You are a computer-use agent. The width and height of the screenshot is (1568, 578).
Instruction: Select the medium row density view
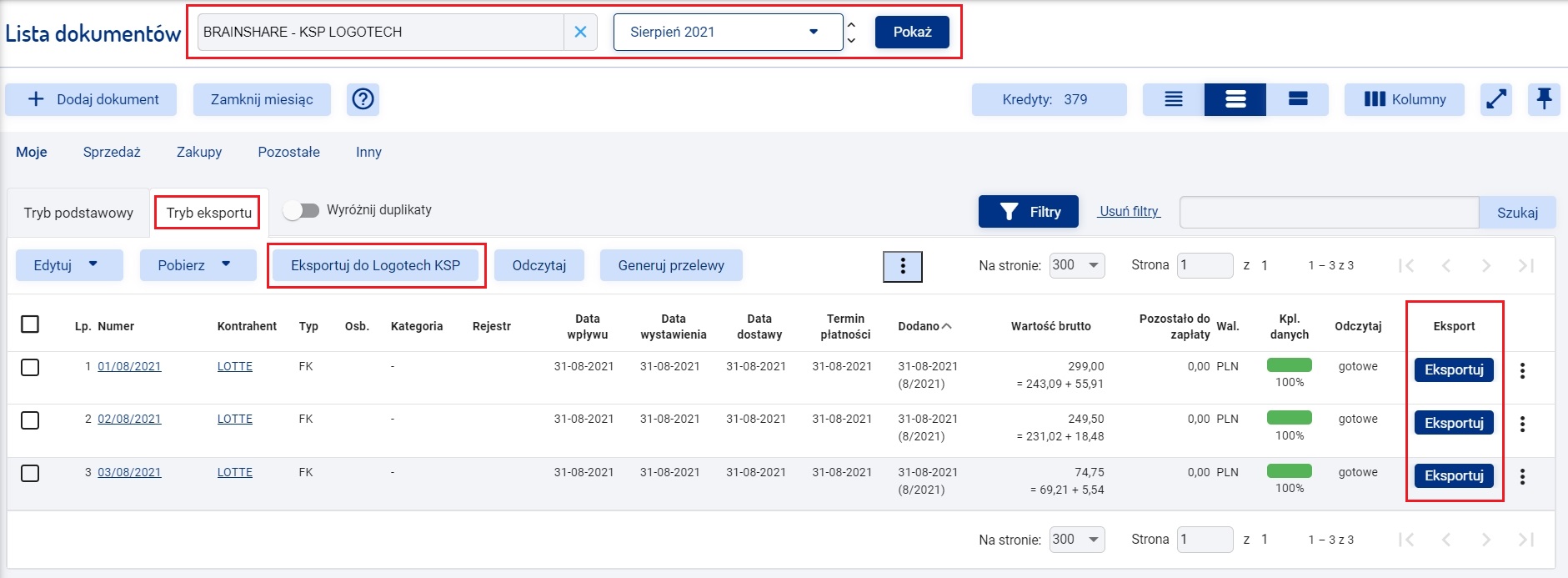1235,99
